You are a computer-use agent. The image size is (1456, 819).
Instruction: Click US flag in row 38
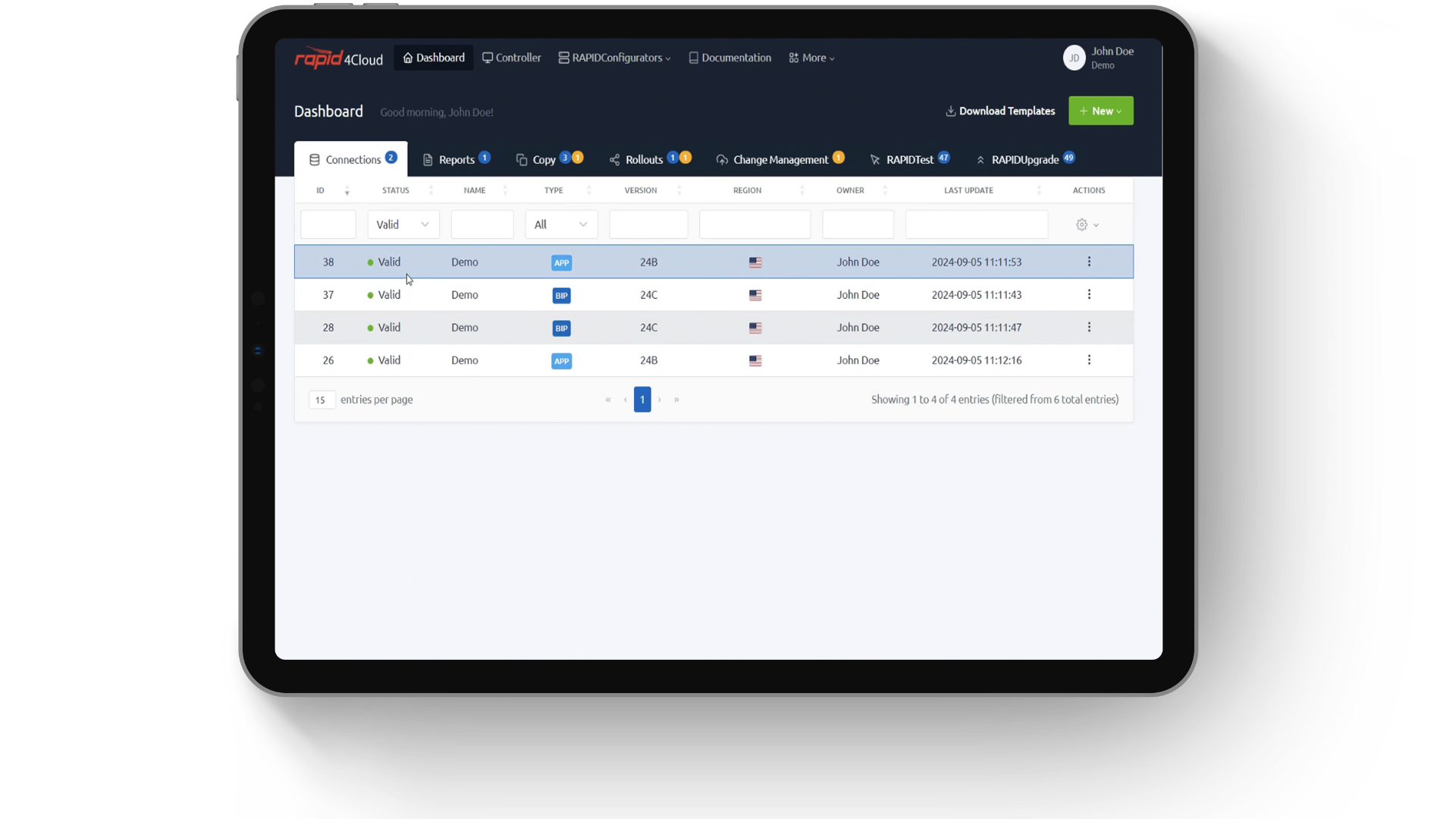[755, 262]
